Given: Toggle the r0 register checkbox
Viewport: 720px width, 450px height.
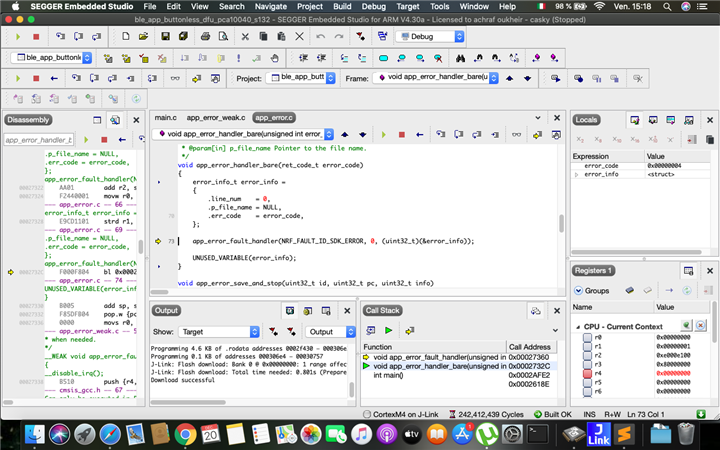Looking at the screenshot, I should point(587,338).
